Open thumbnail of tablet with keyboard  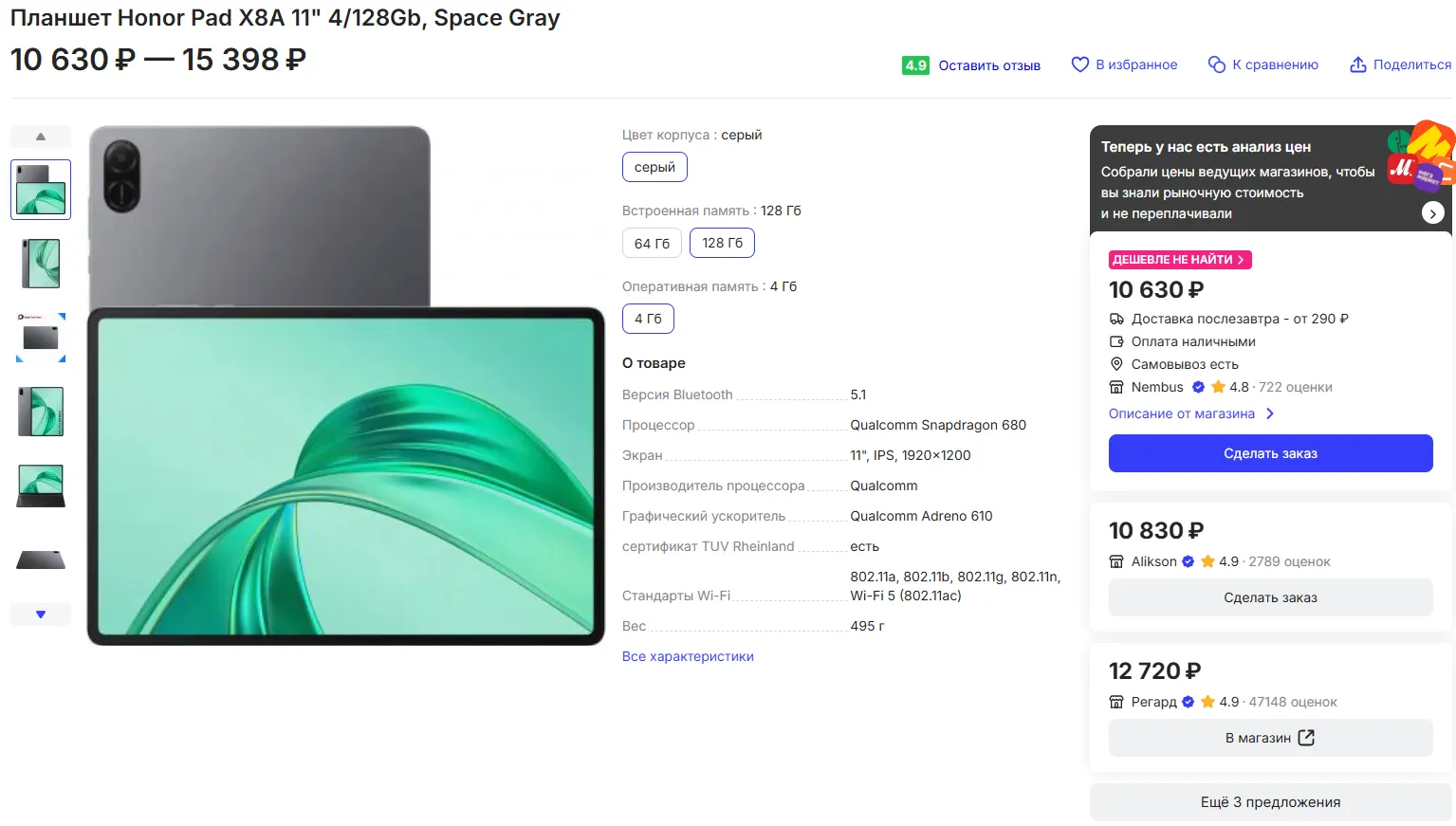(41, 486)
